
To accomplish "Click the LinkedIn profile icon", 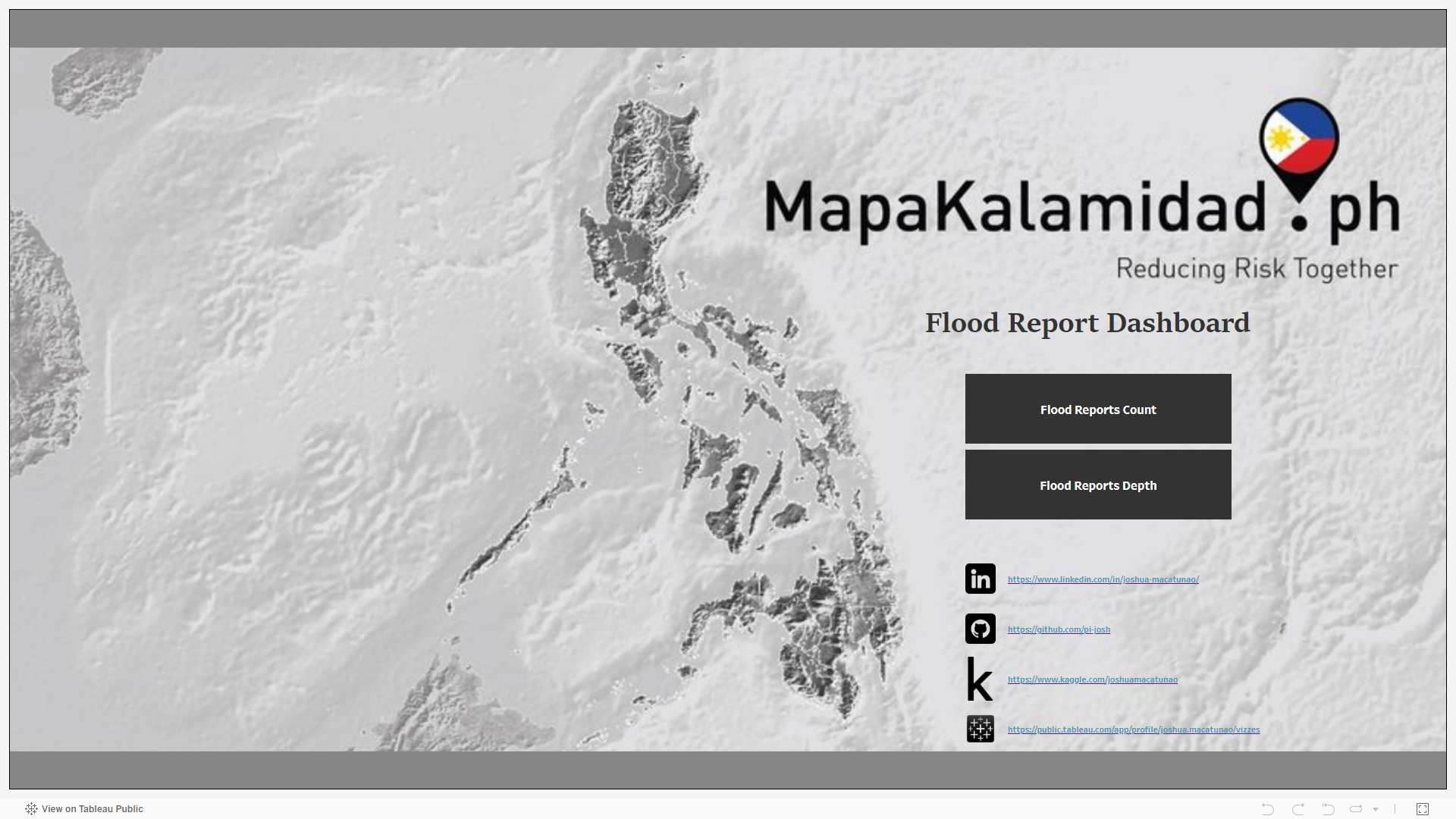I will (x=980, y=579).
